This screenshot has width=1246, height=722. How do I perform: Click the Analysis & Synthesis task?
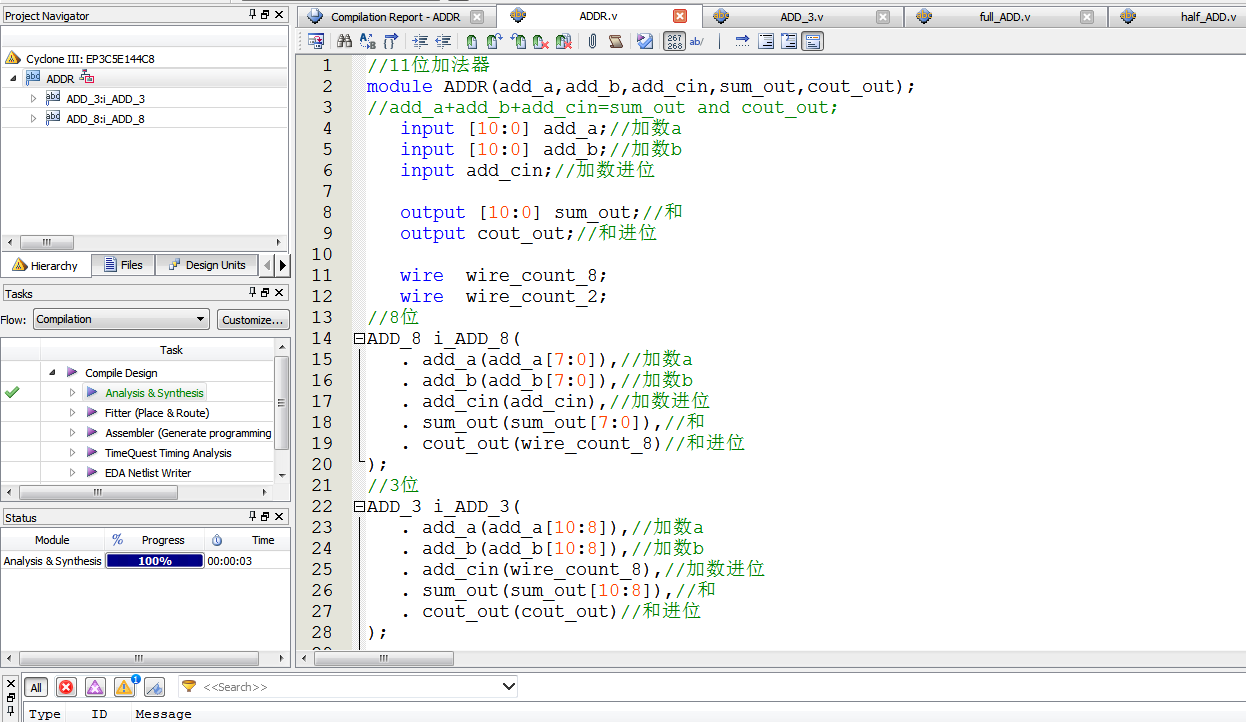pos(154,393)
